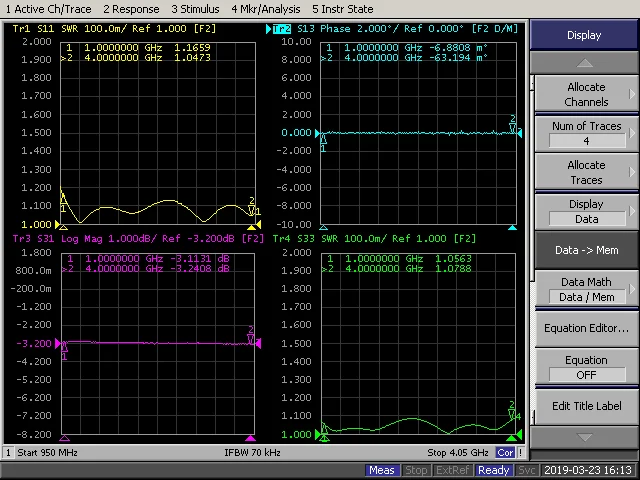Click the softkey menu scroll-down arrow
Viewport: 640px width, 480px height.
pos(585,438)
